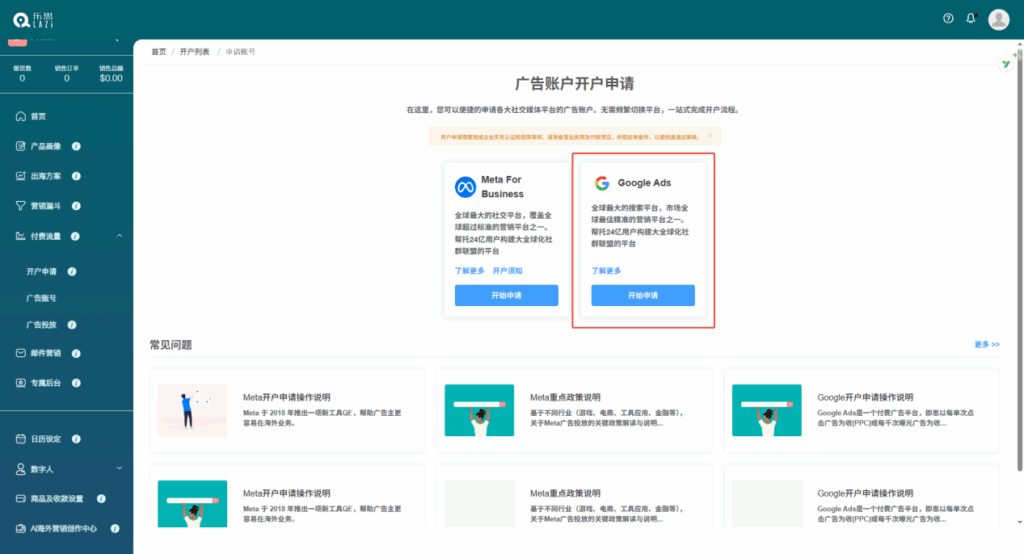Dismiss the orange notice banner
The image size is (1024, 554).
710,136
